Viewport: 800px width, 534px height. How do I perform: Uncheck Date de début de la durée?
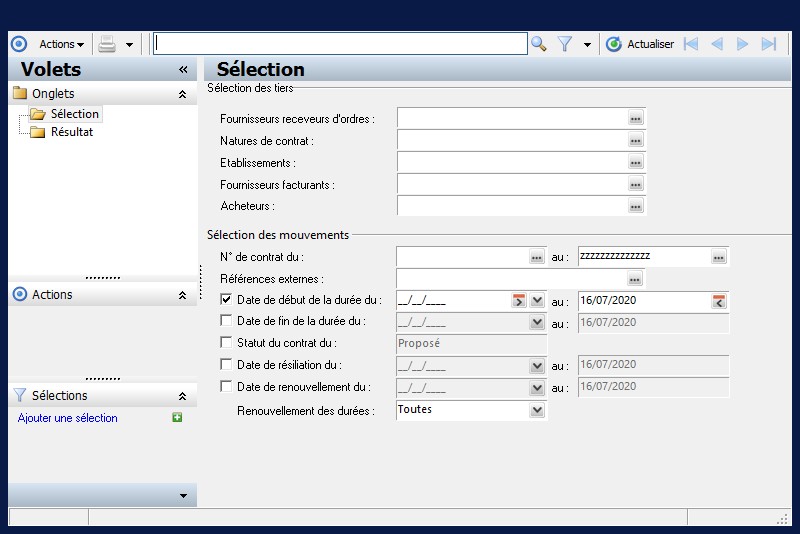point(226,299)
